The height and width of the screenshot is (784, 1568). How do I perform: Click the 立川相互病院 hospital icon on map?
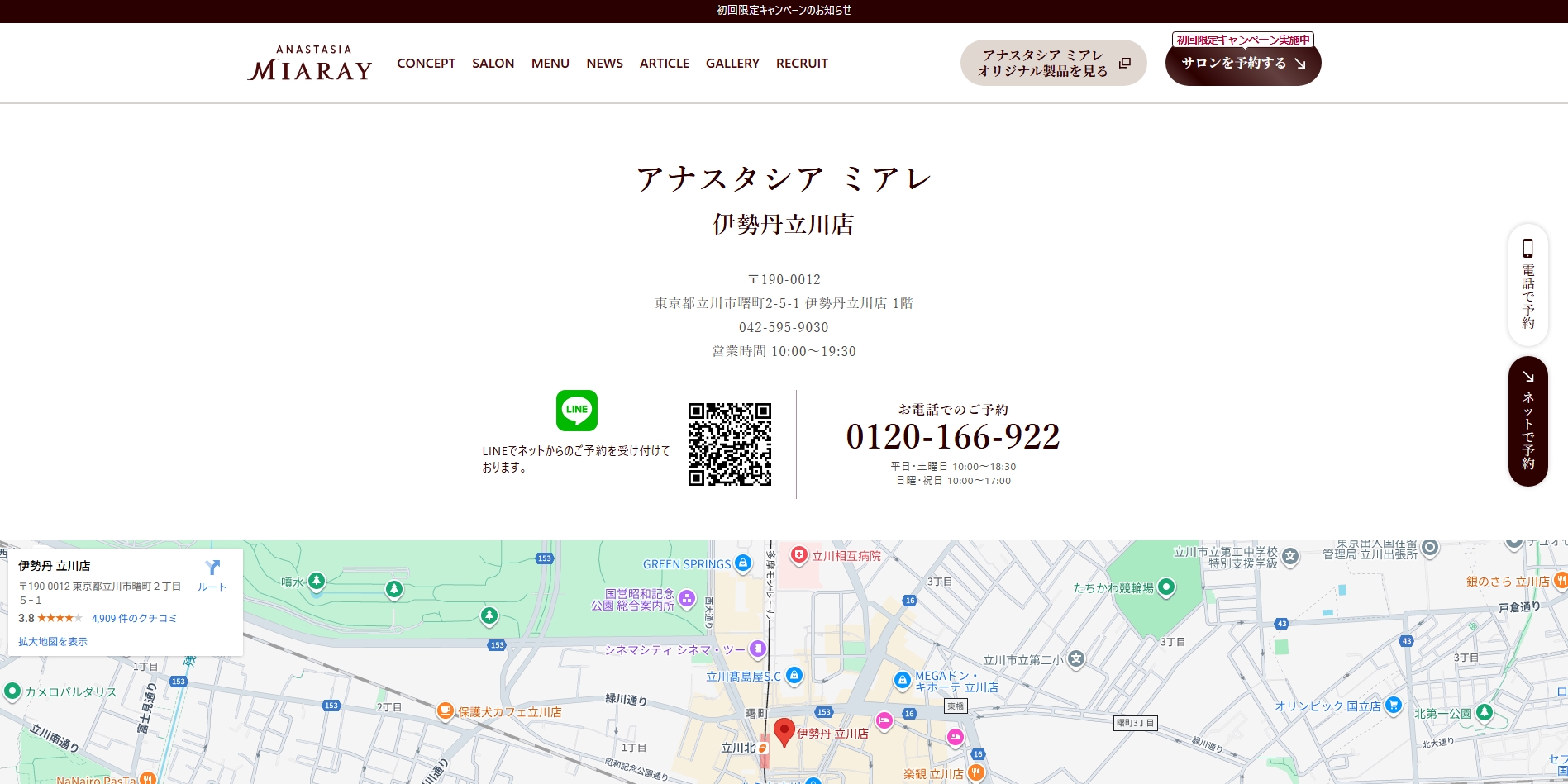coord(798,555)
